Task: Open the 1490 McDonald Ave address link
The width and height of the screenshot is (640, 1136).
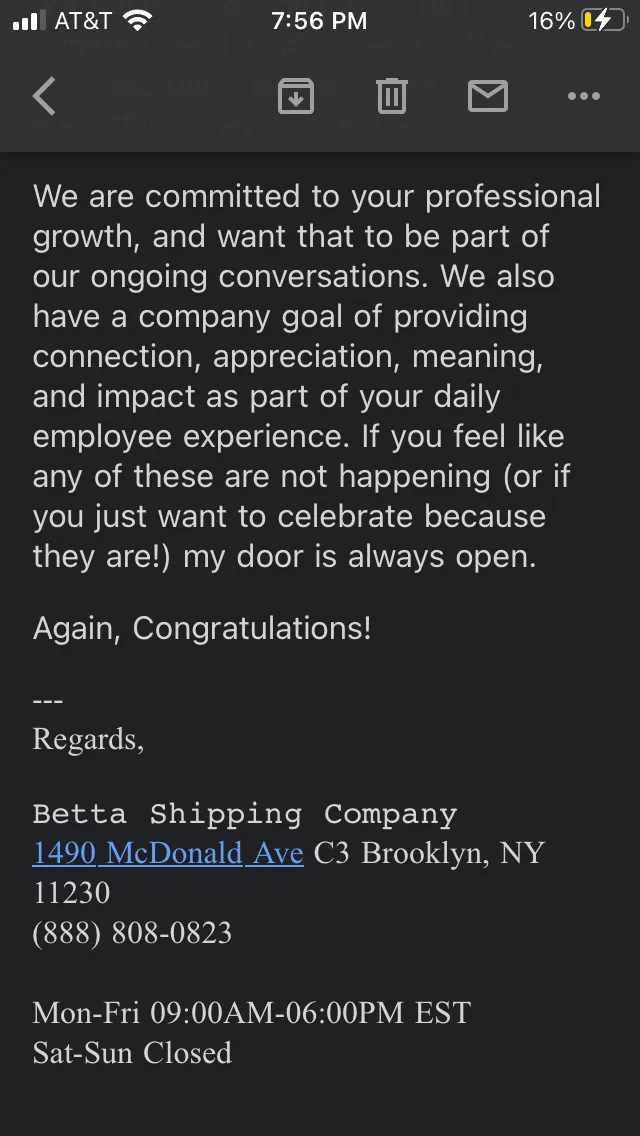Action: (168, 853)
